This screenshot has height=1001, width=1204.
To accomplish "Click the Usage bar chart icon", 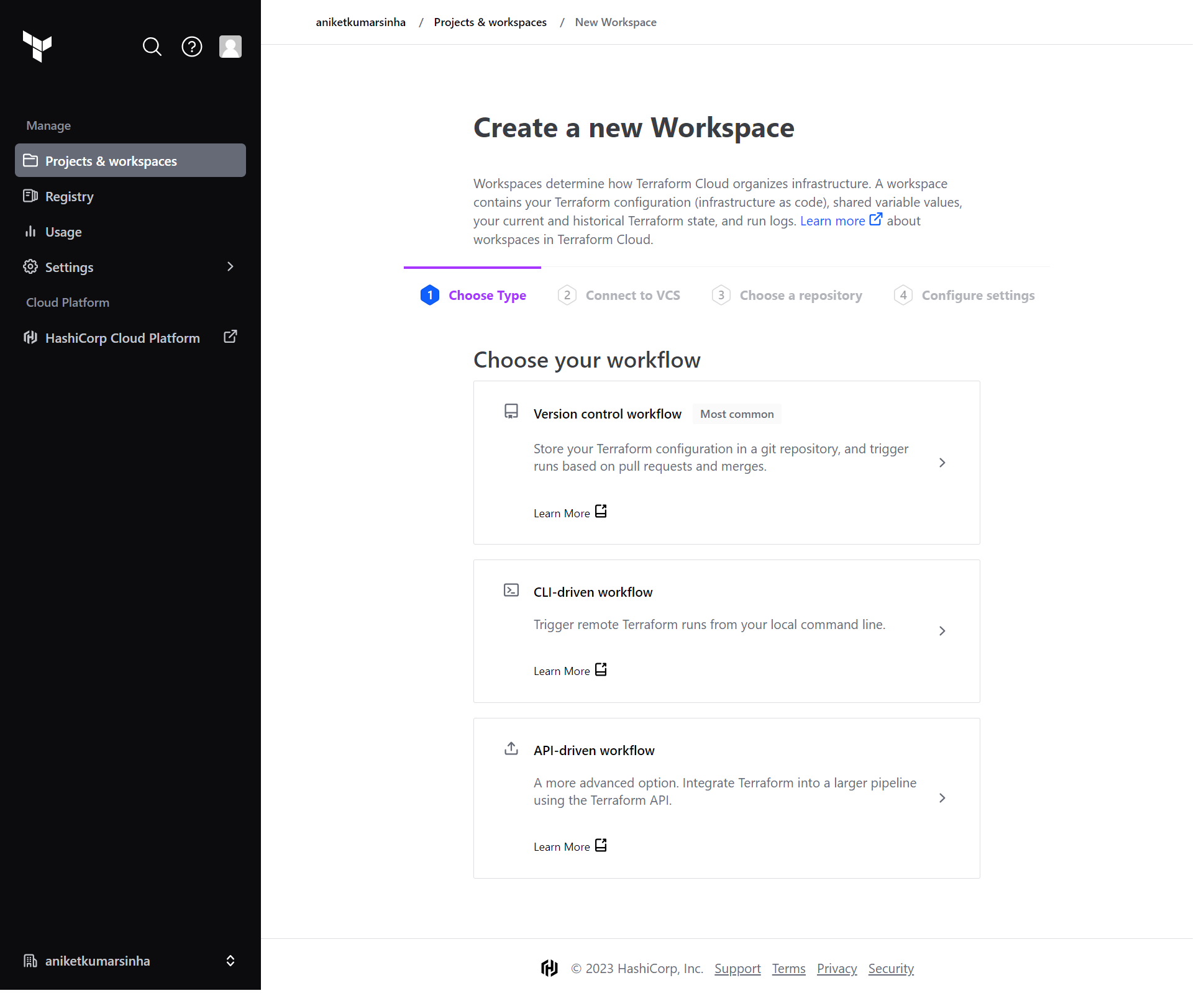I will [x=30, y=232].
